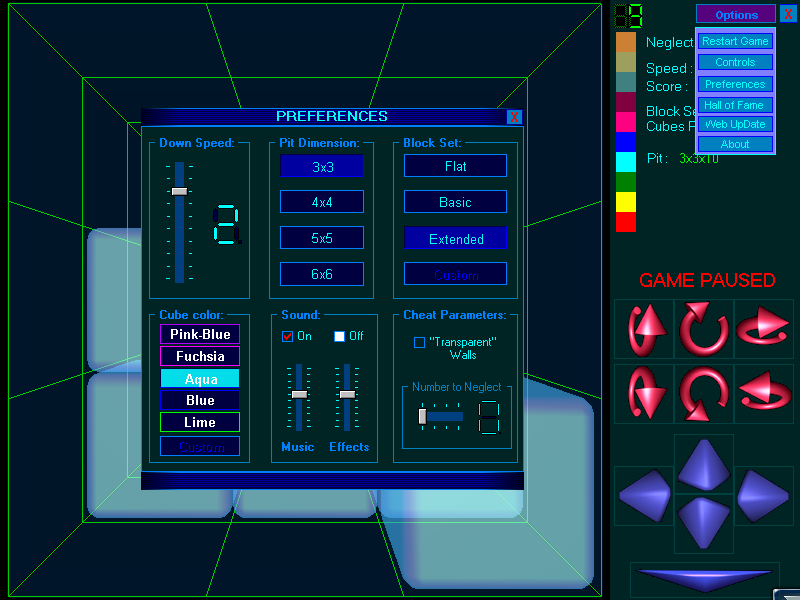Select Pink-Blue cube color

tap(200, 334)
